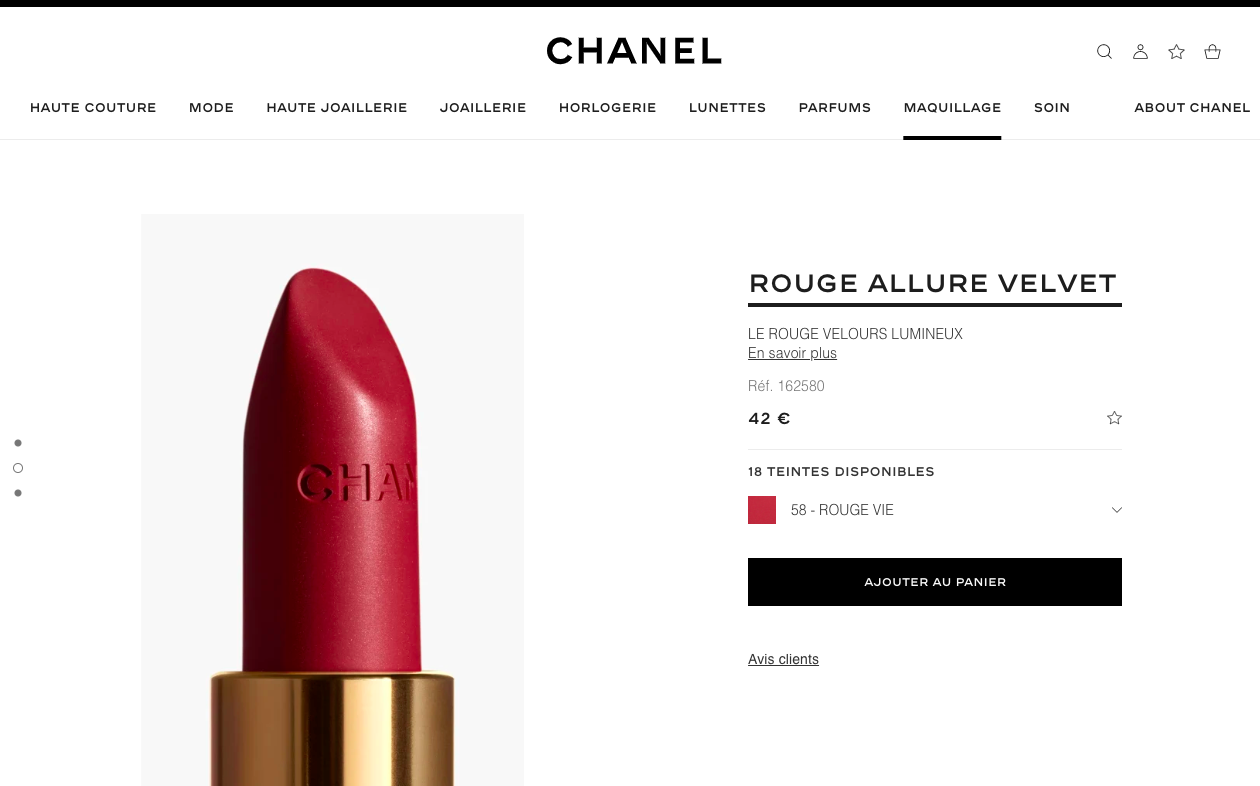Click the lipstick product image
This screenshot has height=786, width=1260.
332,500
